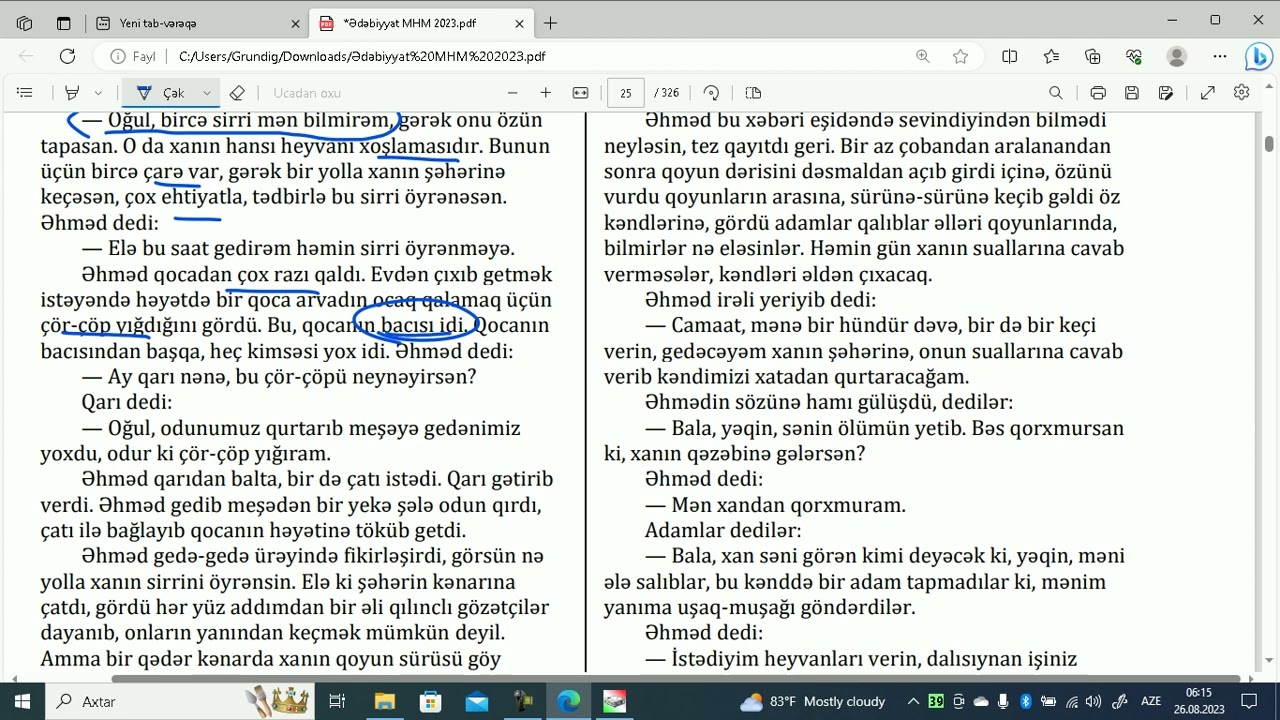
Task: Refresh the current page
Action: point(67,57)
